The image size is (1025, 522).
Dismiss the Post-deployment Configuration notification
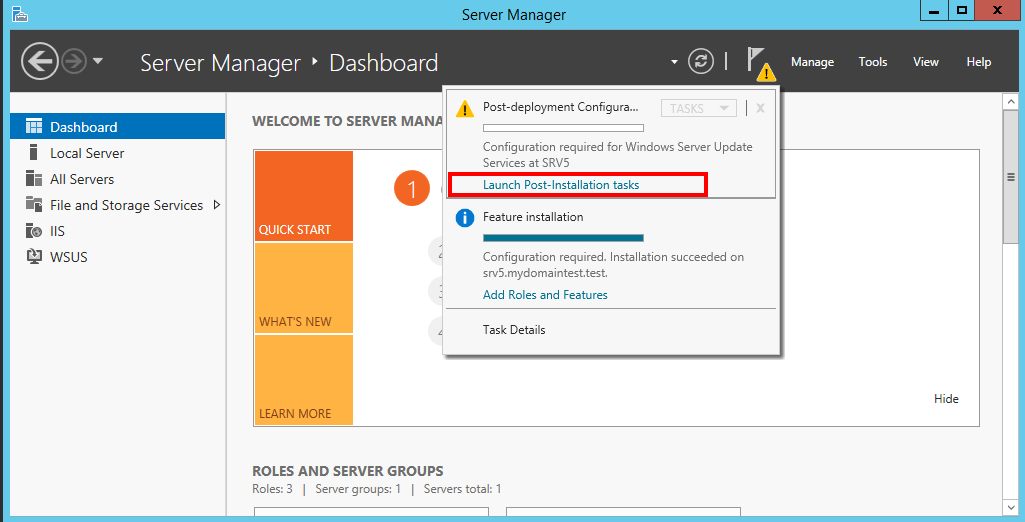tap(760, 108)
